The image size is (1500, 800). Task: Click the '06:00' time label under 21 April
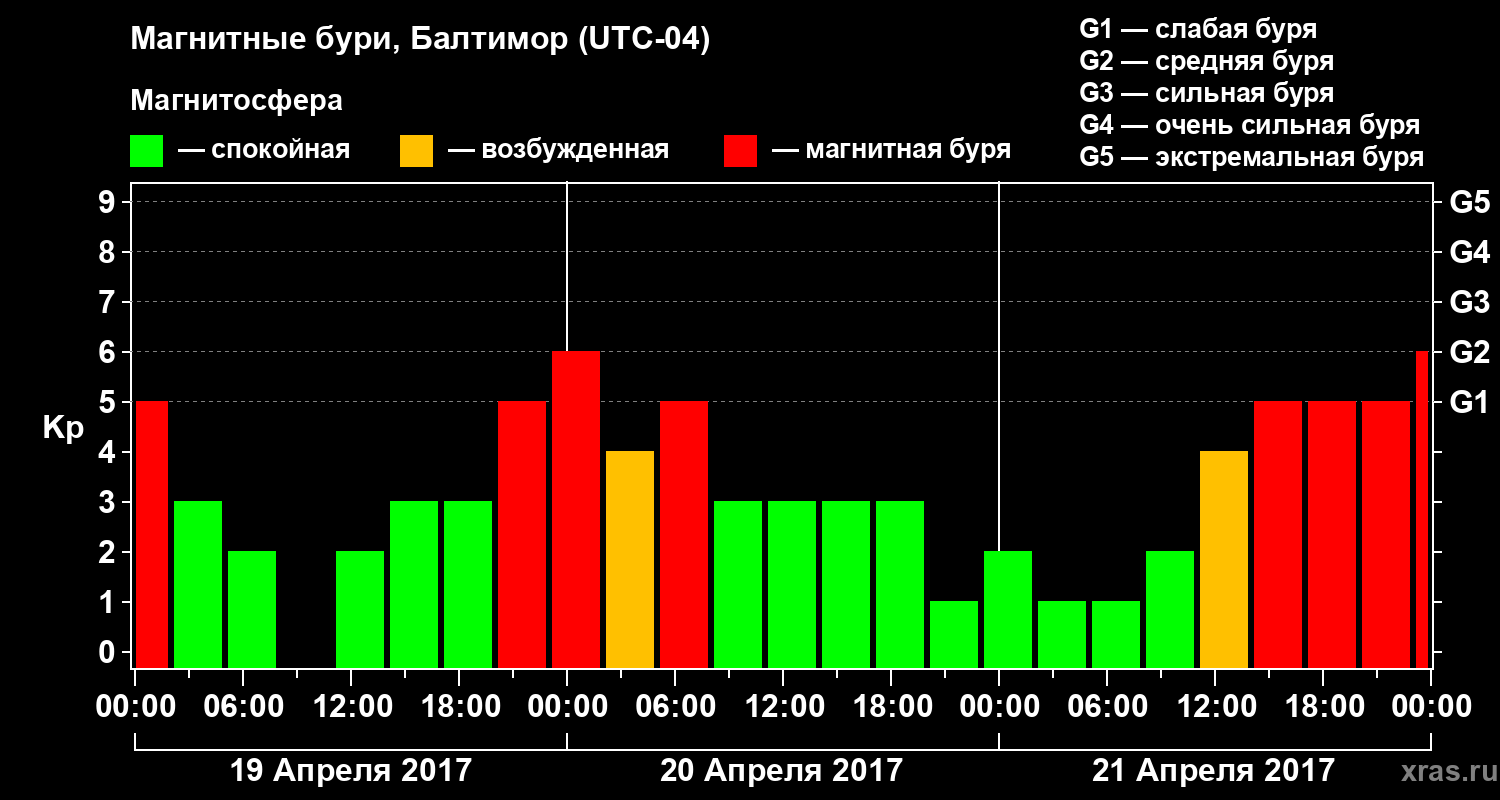coord(1106,707)
